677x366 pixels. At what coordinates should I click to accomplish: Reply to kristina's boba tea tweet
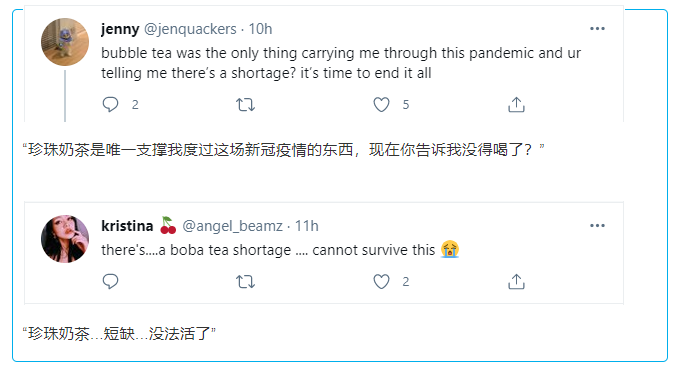coord(110,281)
